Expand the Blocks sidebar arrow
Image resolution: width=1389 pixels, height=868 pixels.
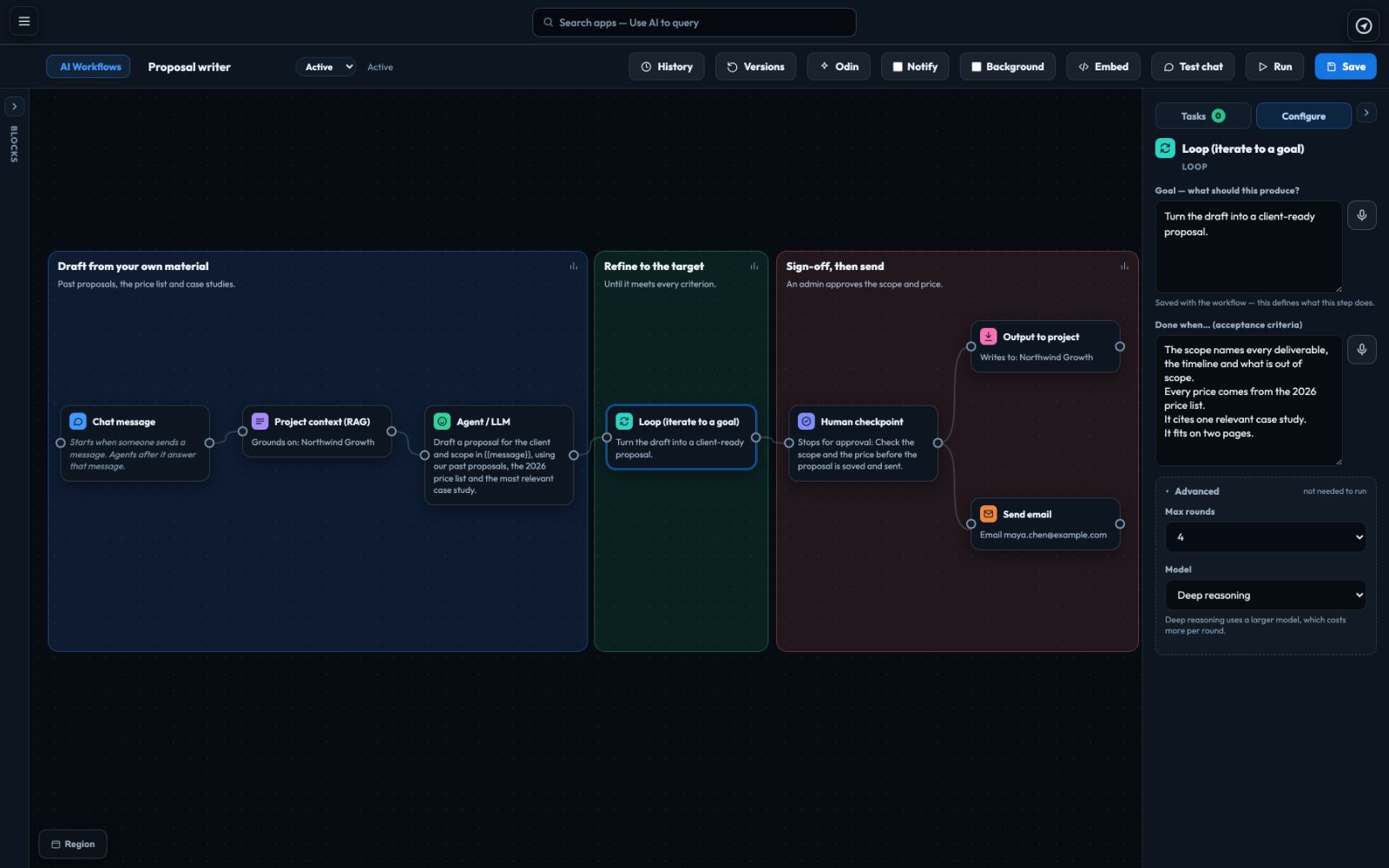[x=14, y=107]
